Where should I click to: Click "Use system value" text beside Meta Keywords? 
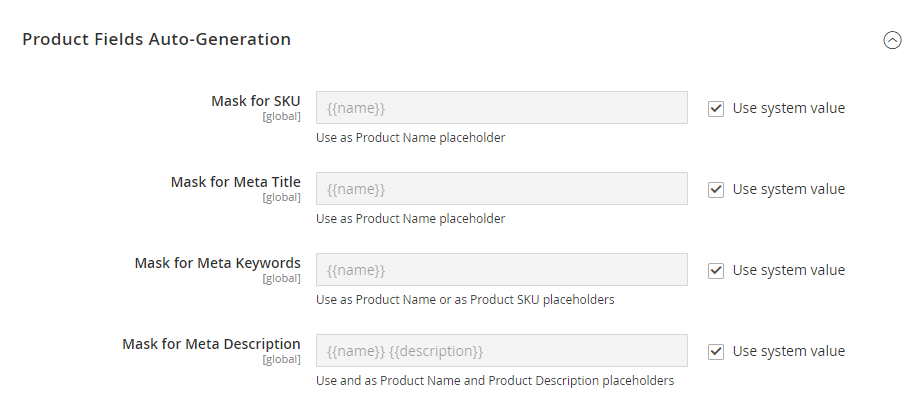[x=788, y=270]
